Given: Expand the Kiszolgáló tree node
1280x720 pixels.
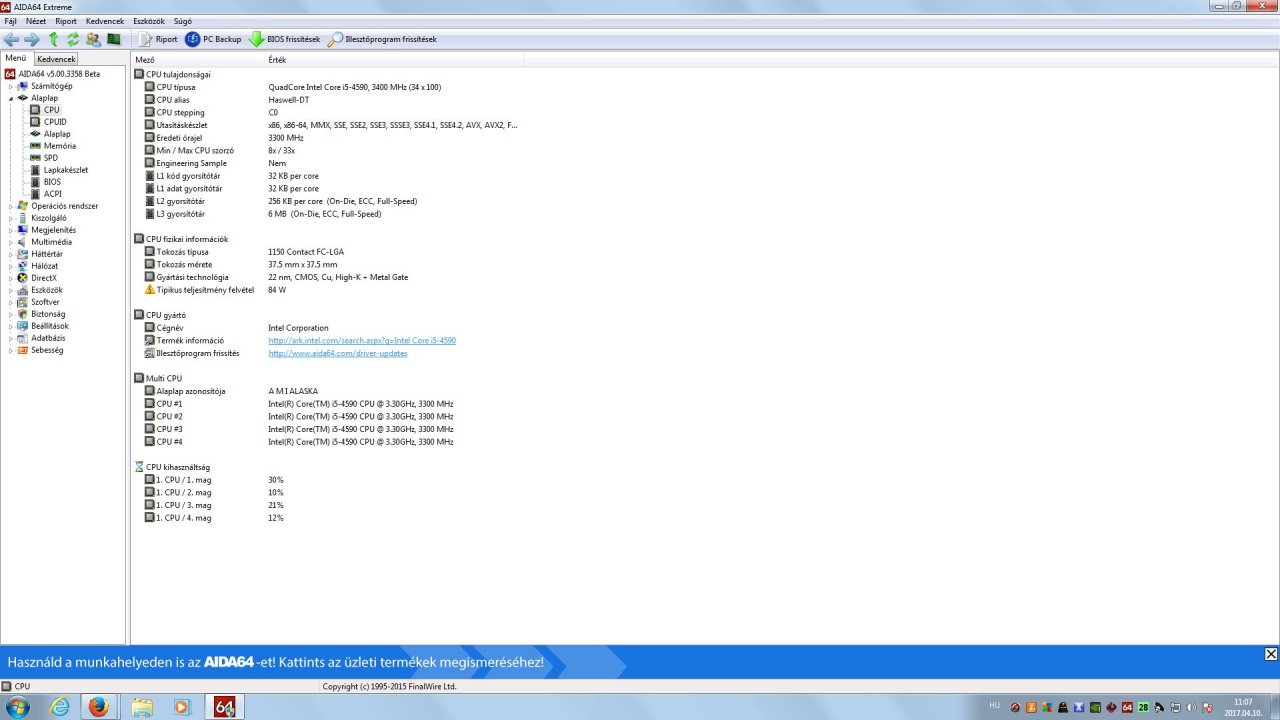Looking at the screenshot, I should point(11,218).
